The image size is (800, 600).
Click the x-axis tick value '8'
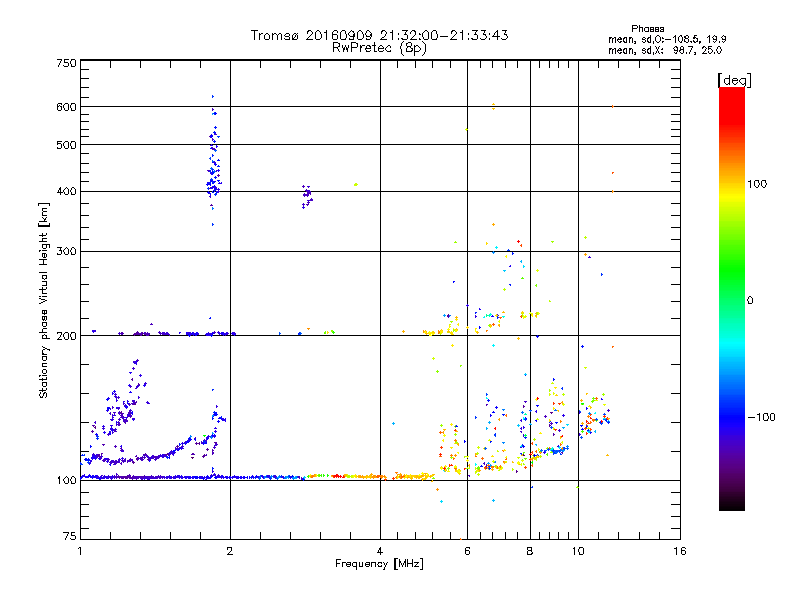click(x=530, y=551)
